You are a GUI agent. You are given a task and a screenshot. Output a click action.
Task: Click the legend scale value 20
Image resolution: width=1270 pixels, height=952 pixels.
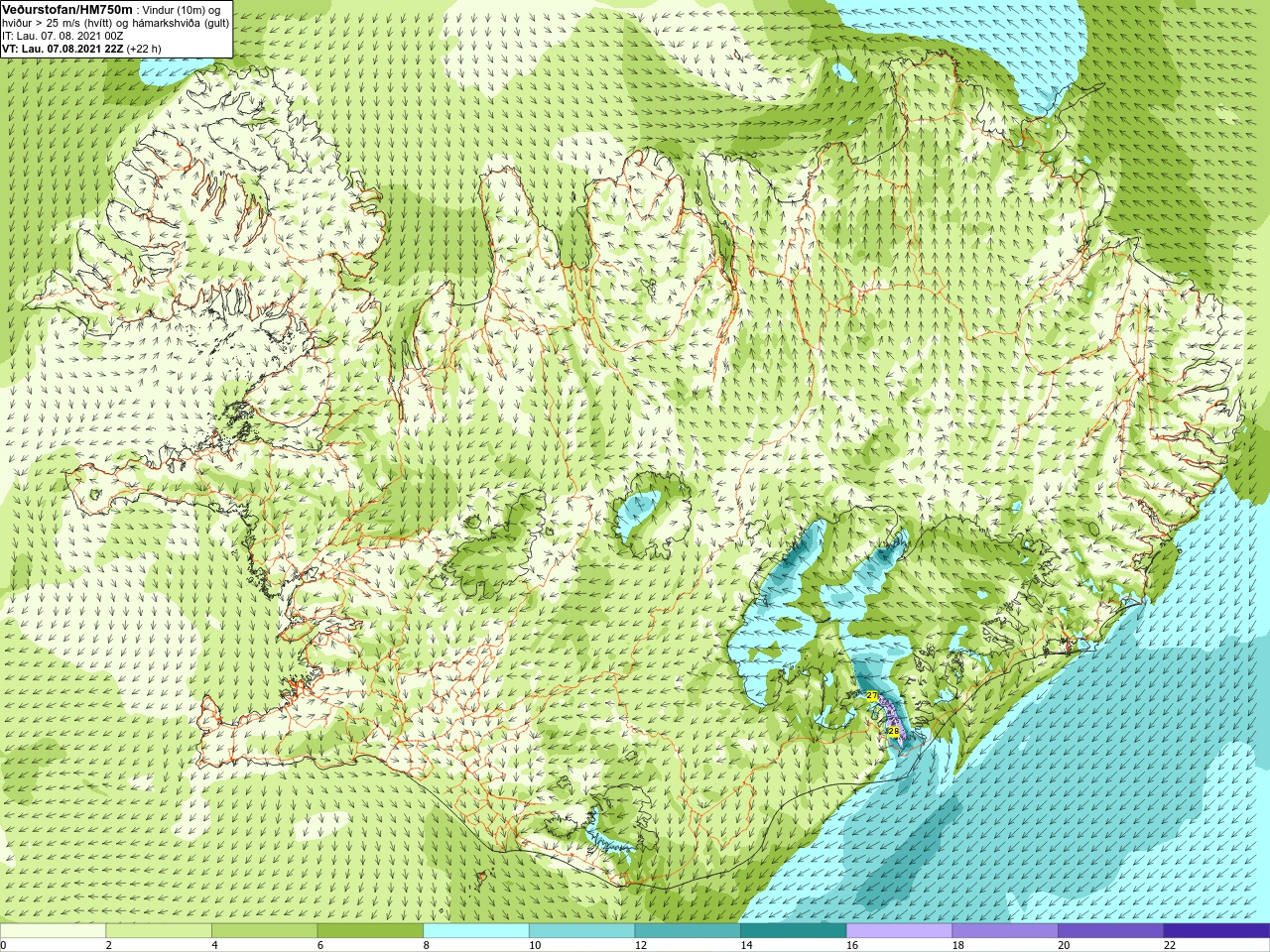1064,945
